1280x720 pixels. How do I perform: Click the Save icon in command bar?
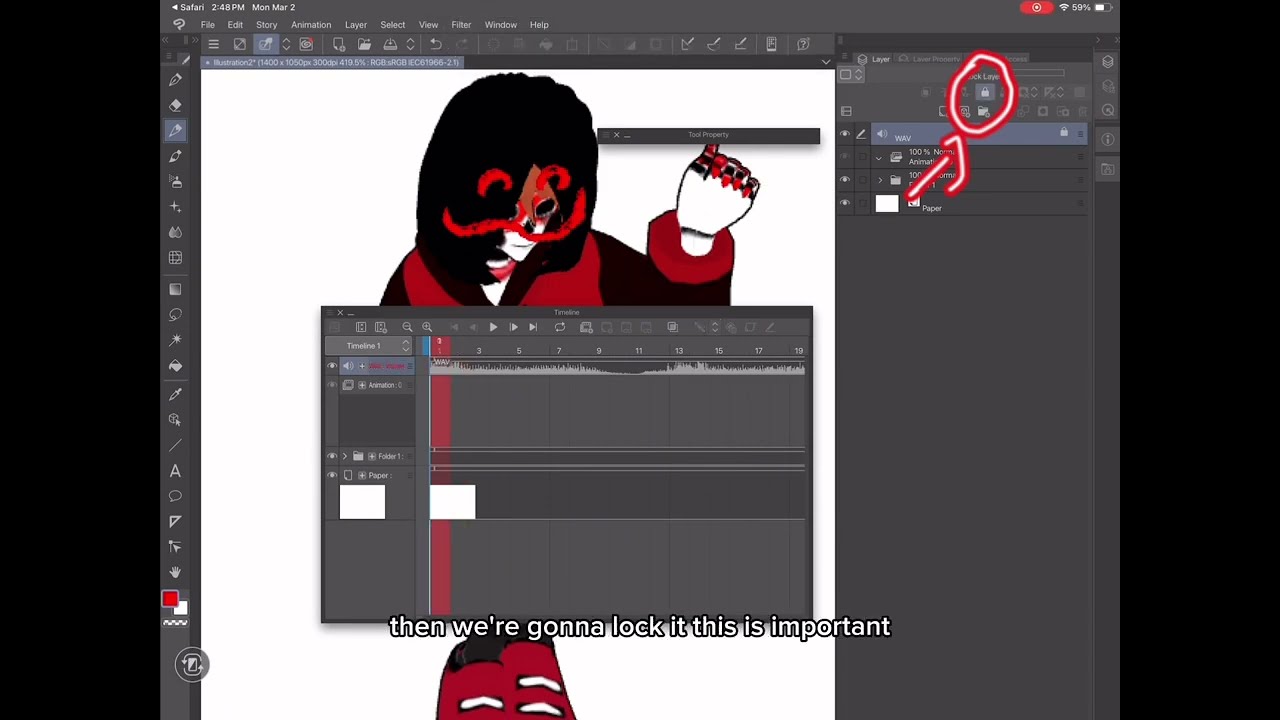390,44
